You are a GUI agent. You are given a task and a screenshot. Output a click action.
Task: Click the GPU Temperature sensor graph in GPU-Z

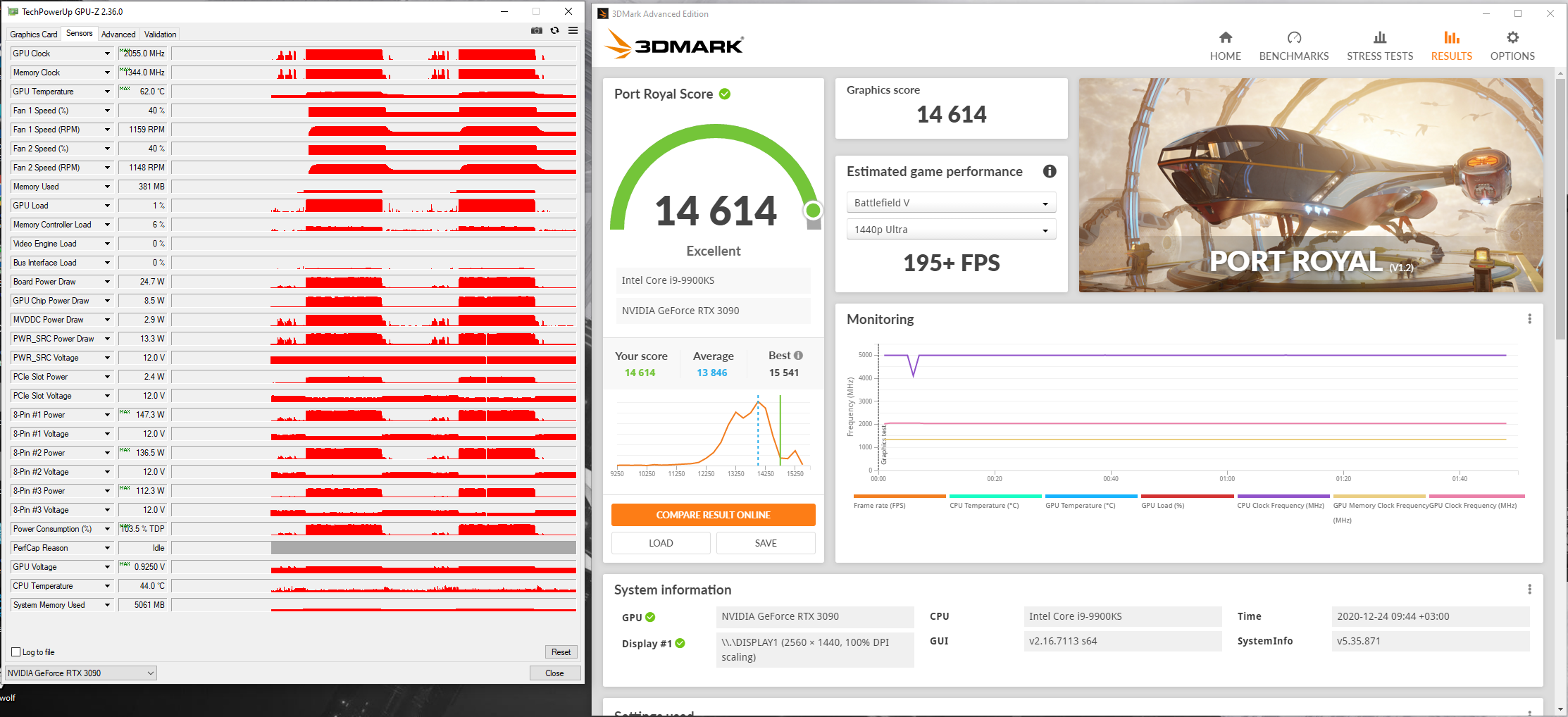pos(374,92)
